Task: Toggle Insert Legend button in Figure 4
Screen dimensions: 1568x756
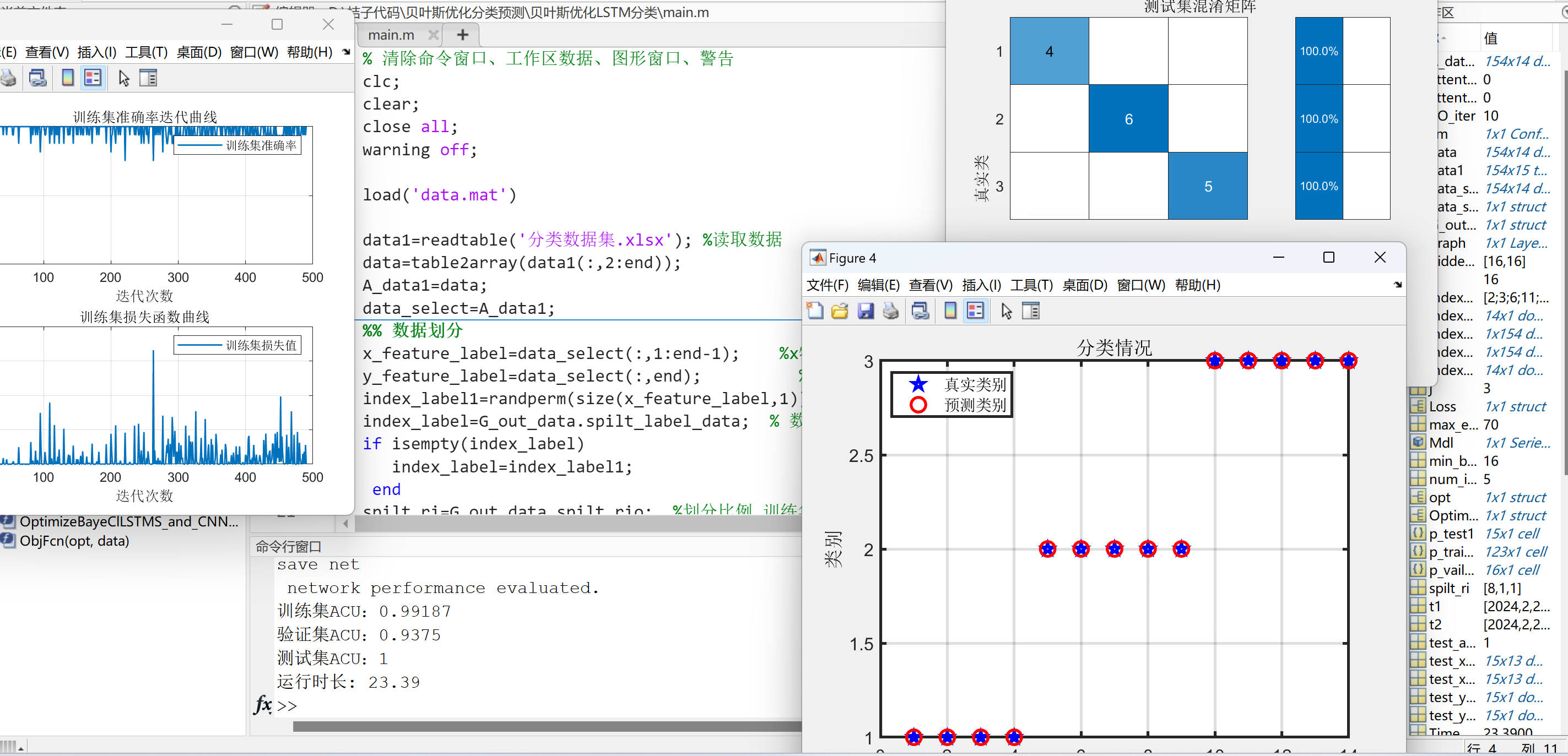Action: pyautogui.click(x=975, y=311)
